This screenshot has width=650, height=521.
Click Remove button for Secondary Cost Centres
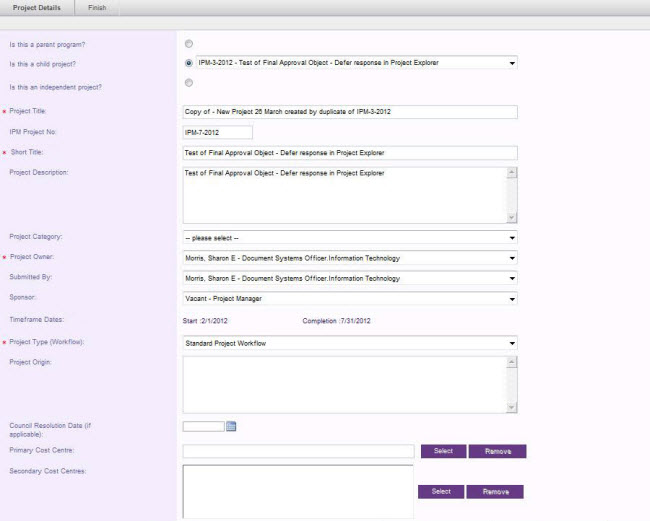[495, 492]
